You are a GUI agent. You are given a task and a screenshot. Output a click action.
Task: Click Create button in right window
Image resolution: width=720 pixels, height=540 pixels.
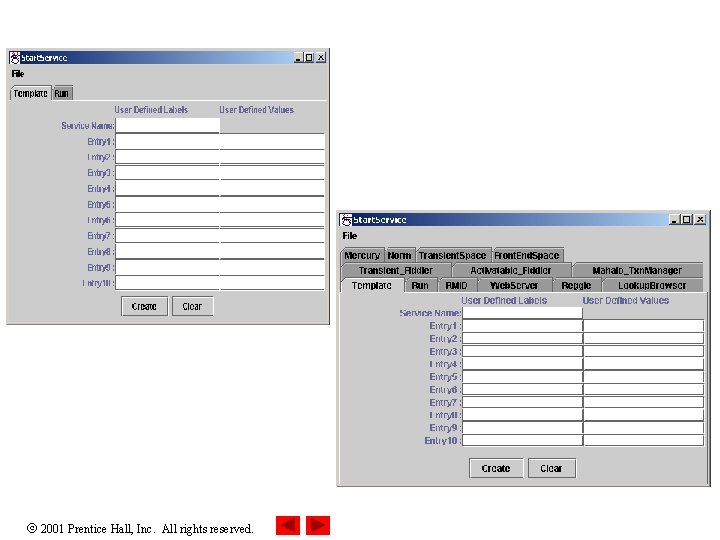coord(496,468)
